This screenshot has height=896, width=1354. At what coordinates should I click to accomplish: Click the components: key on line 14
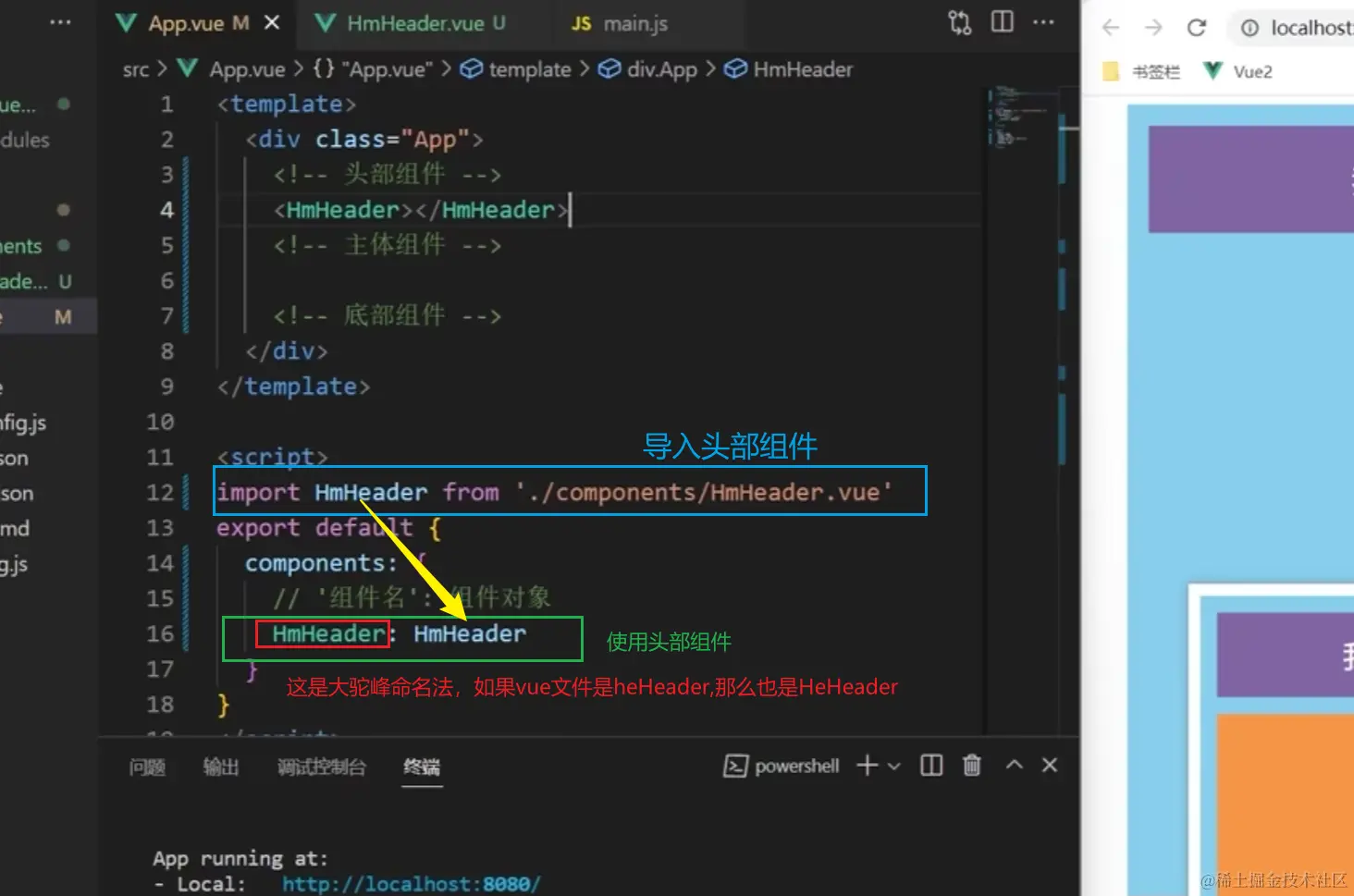[x=320, y=563]
